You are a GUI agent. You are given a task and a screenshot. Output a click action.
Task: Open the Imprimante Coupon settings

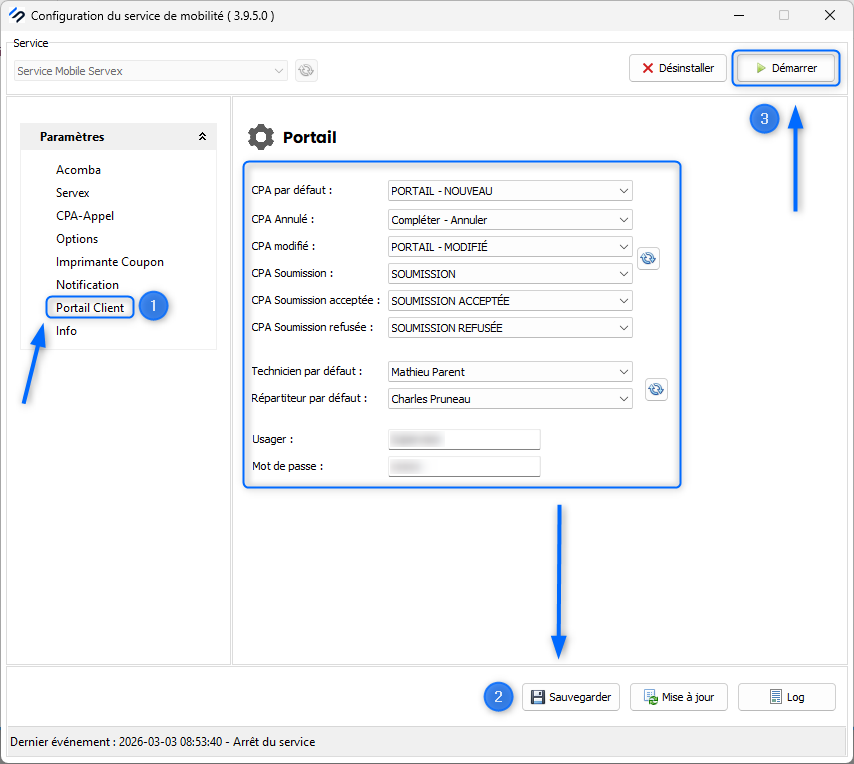pos(109,262)
